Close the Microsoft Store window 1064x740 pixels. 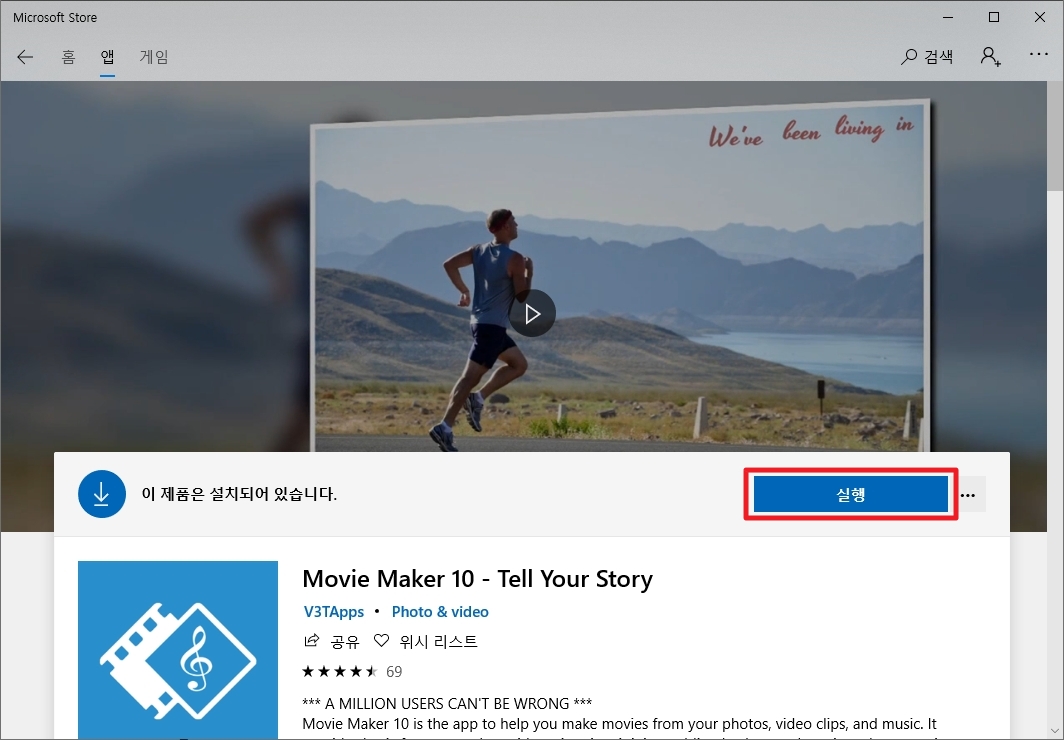1040,18
